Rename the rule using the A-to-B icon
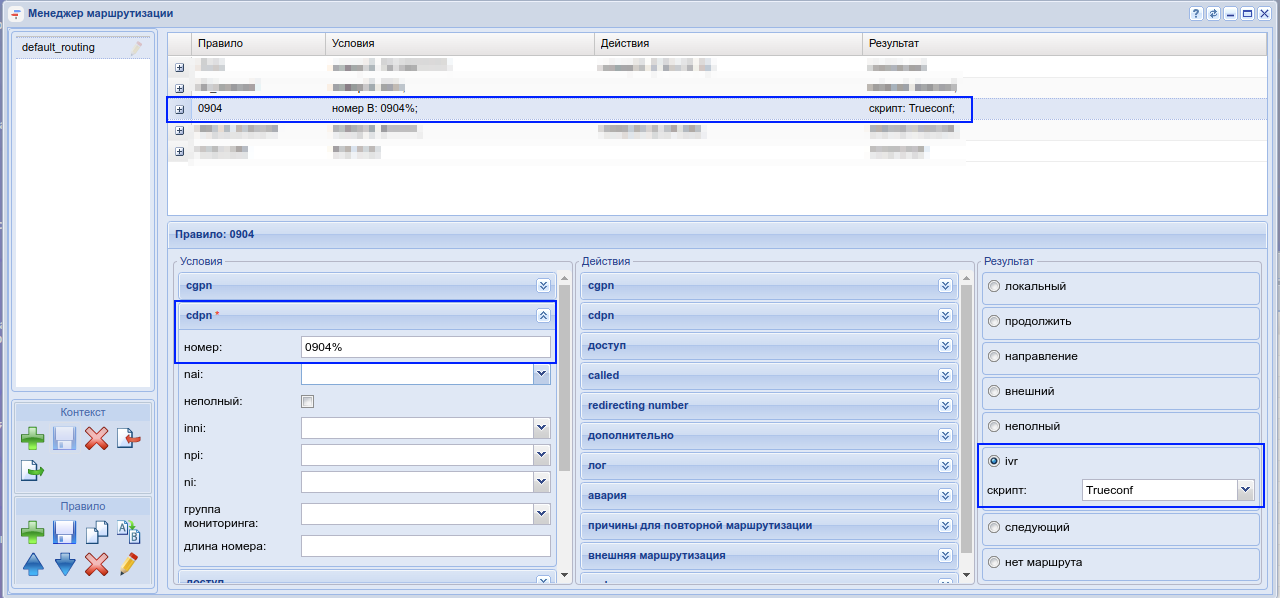This screenshot has width=1280, height=598. point(128,532)
